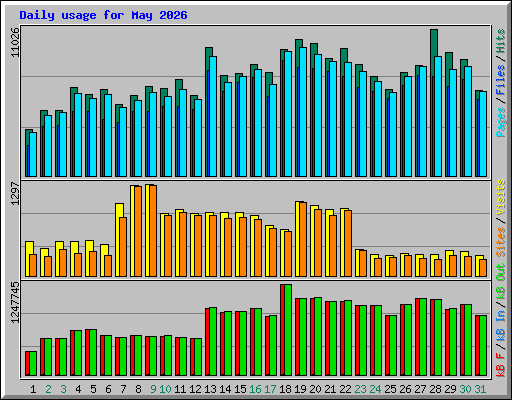Screen dimensions: 512x400
Task: Click day 18 on the x-axis
Action: (x=285, y=389)
